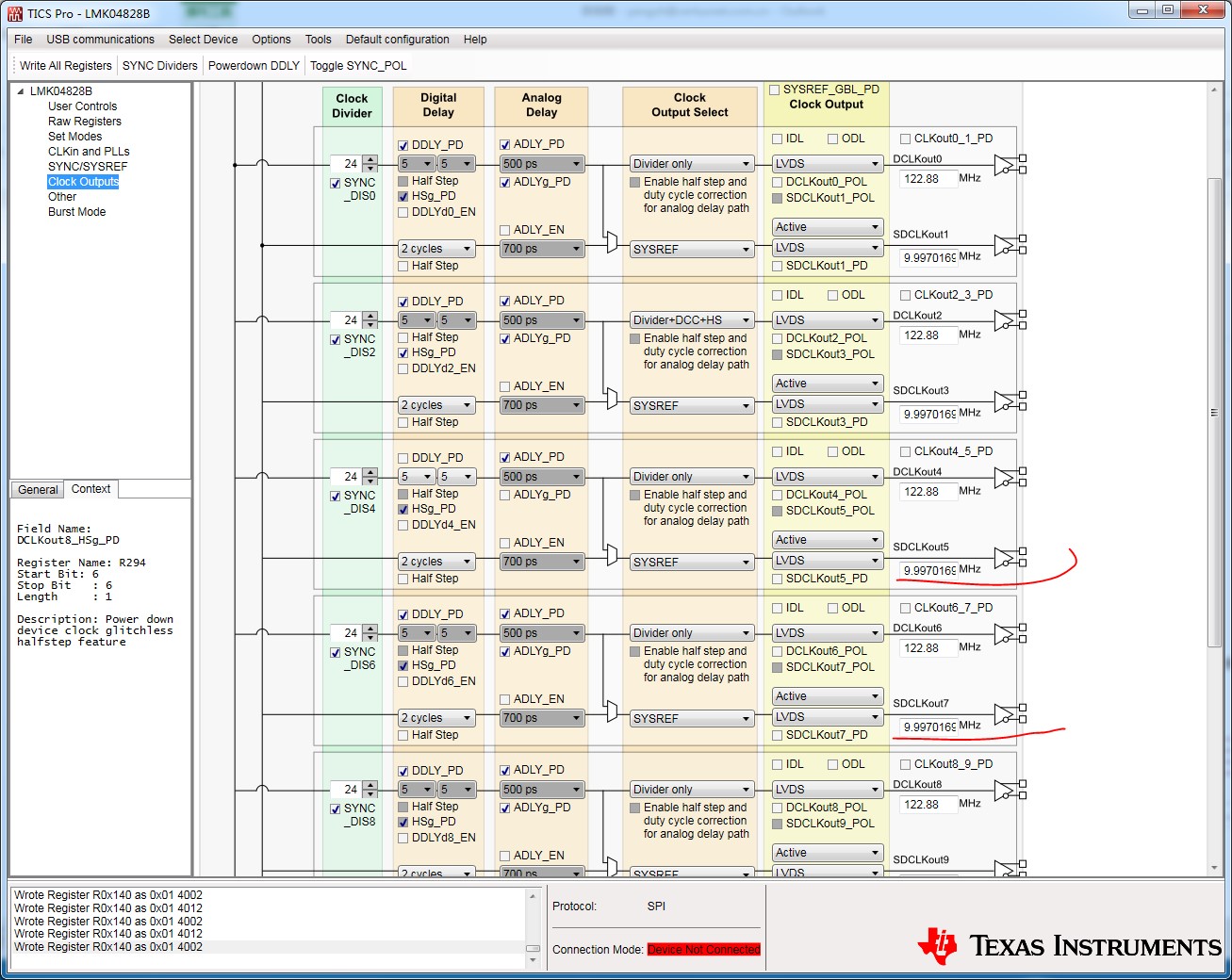1232x980 pixels.
Task: Select SYNC/SYSREF in the tree
Action: tap(88, 167)
